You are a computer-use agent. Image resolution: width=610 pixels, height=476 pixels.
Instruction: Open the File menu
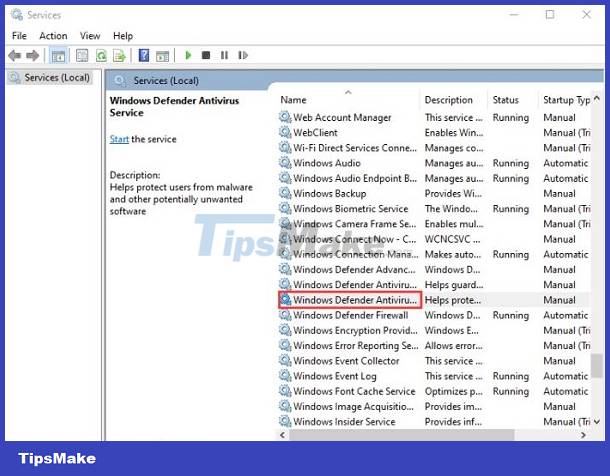point(19,36)
